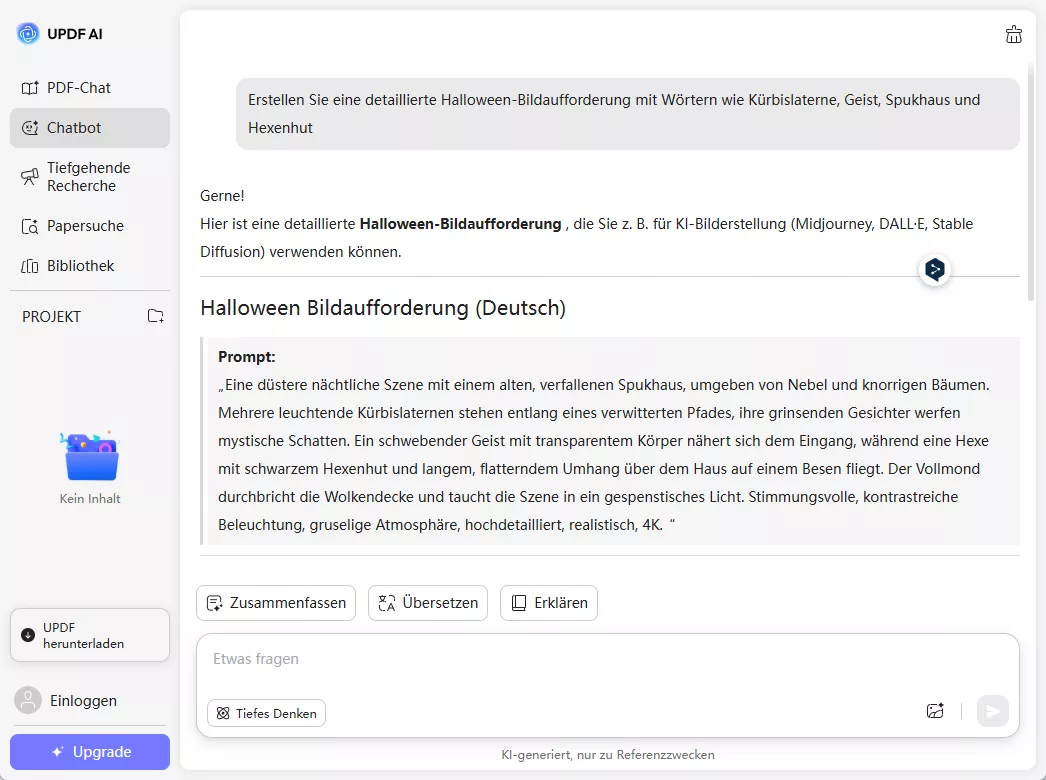Image resolution: width=1046 pixels, height=780 pixels.
Task: Click the telescope research icon
Action: coord(29,177)
